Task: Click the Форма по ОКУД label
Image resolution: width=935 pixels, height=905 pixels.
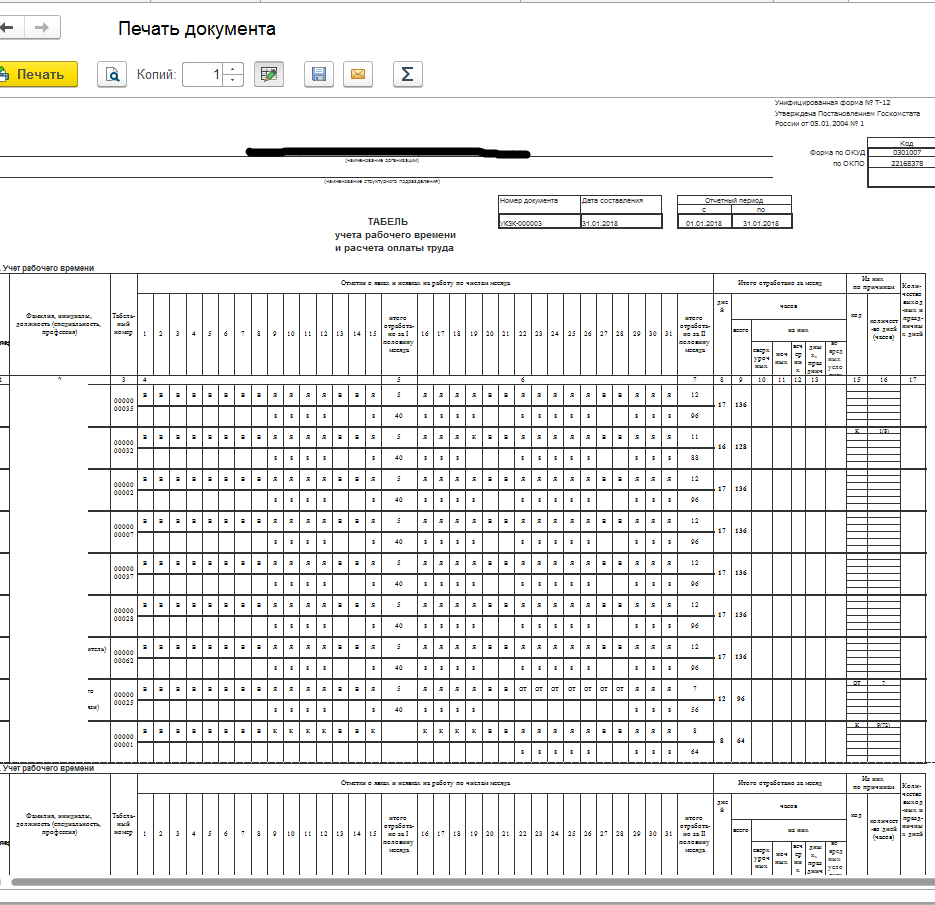Action: [837, 153]
